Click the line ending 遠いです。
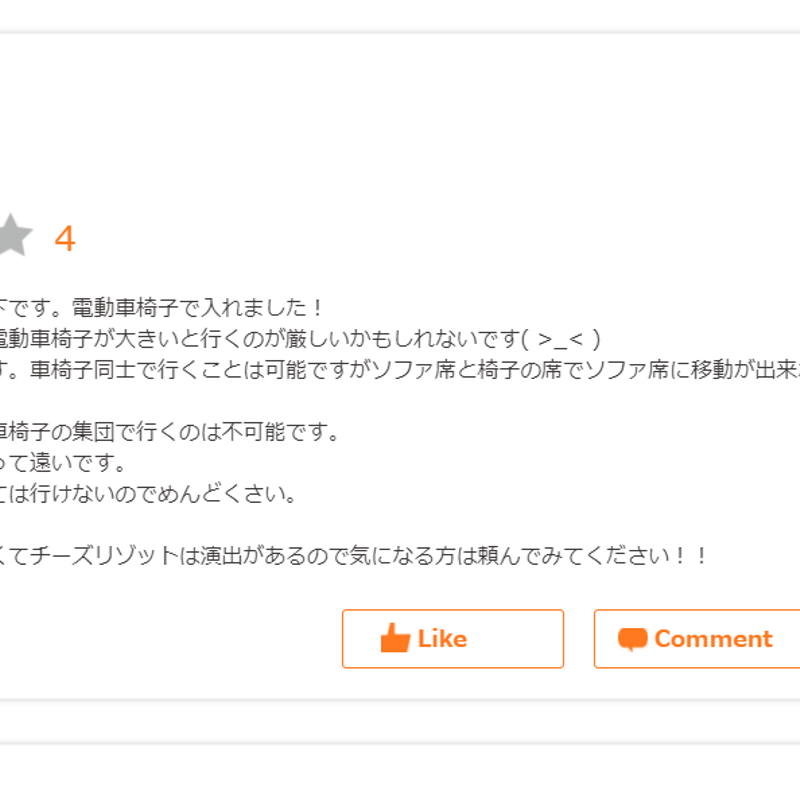This screenshot has width=800, height=800. point(63,463)
